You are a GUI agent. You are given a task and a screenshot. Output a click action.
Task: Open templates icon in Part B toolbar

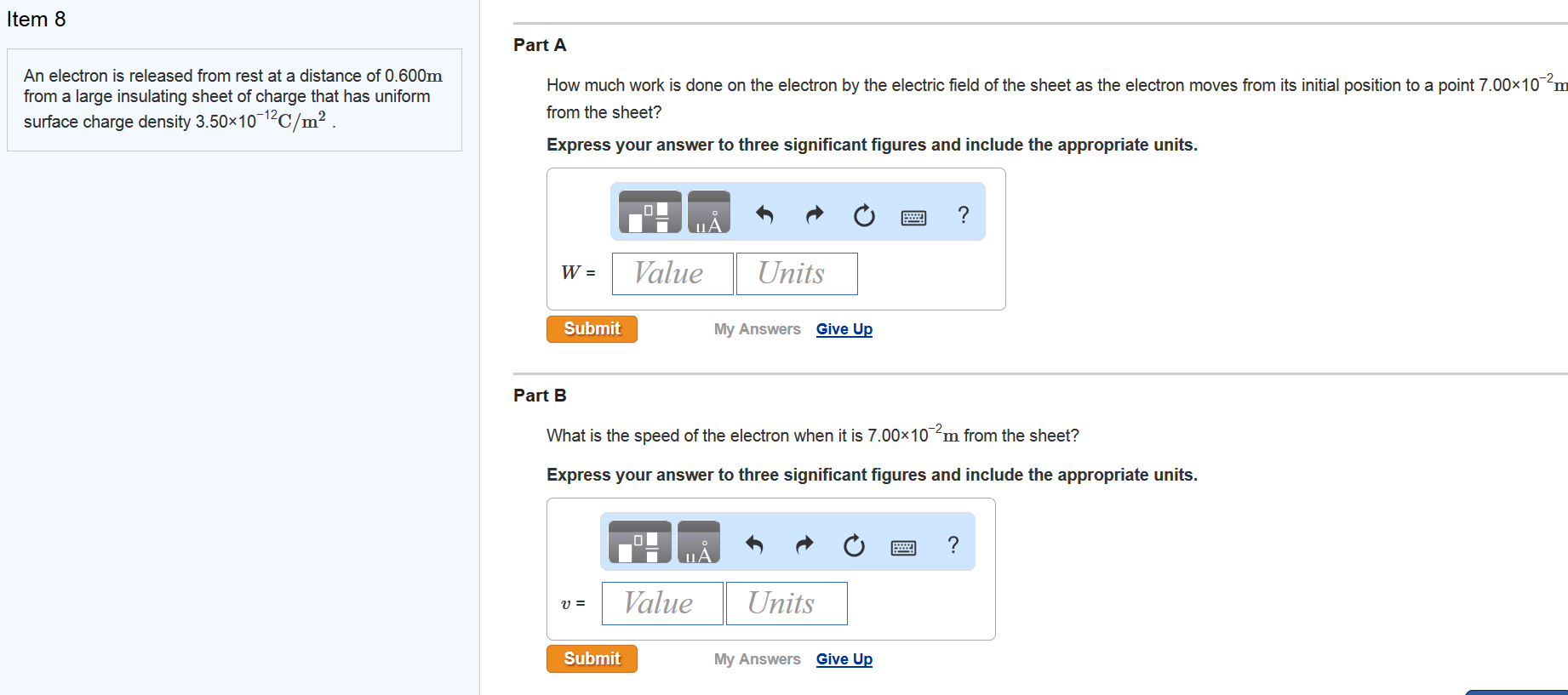[x=639, y=542]
